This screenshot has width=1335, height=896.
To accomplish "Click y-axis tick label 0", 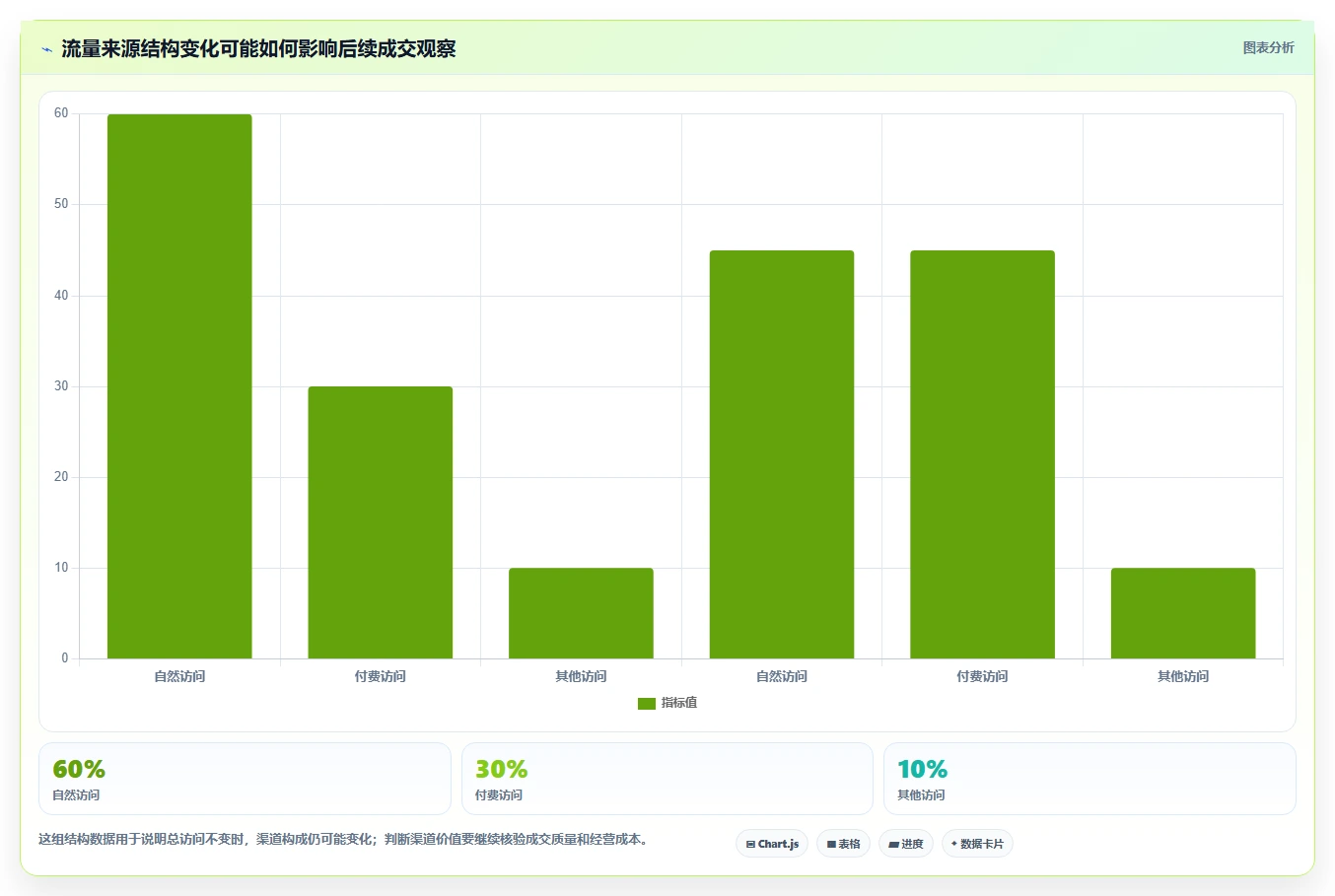I will point(65,658).
